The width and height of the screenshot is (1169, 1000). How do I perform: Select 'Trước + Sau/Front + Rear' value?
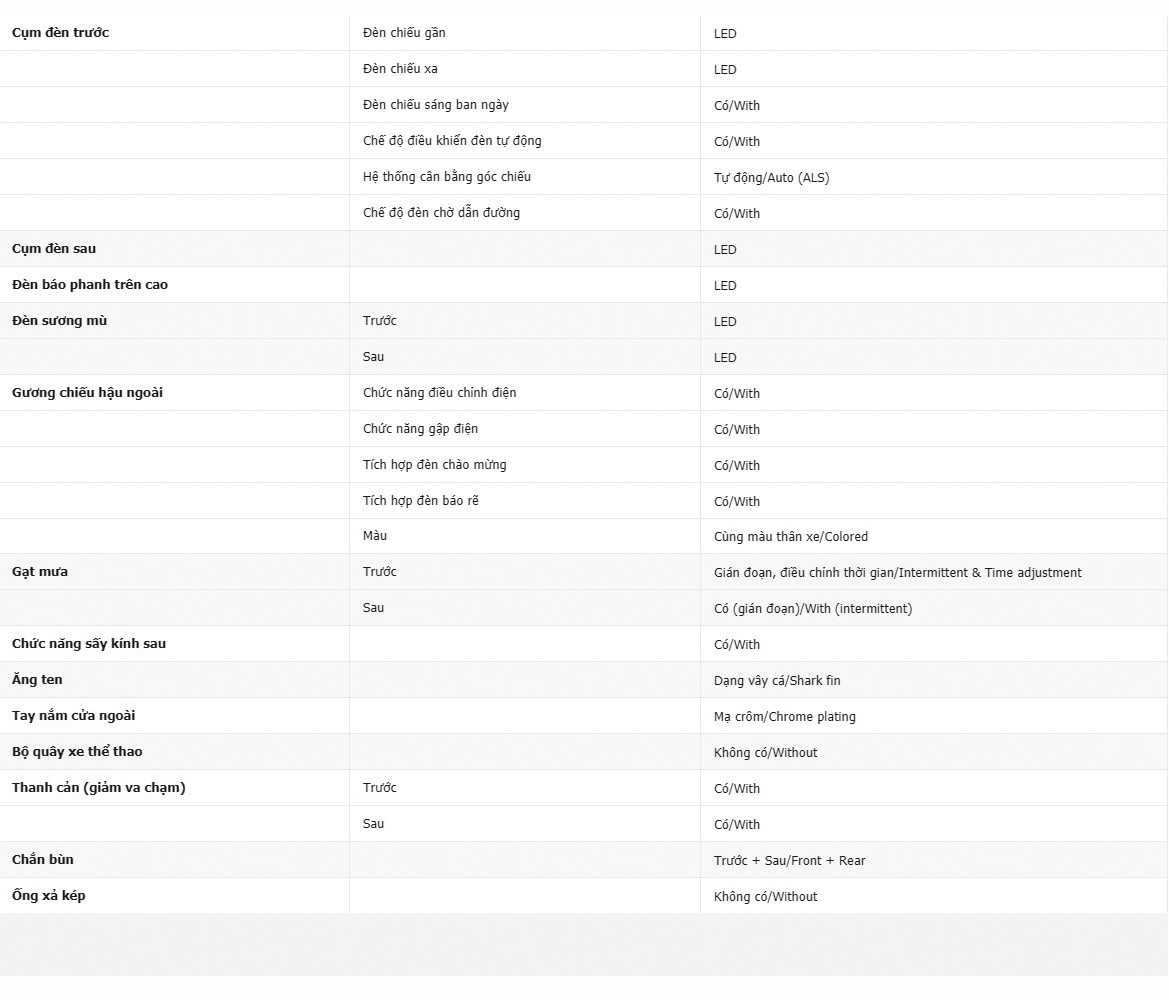point(789,861)
